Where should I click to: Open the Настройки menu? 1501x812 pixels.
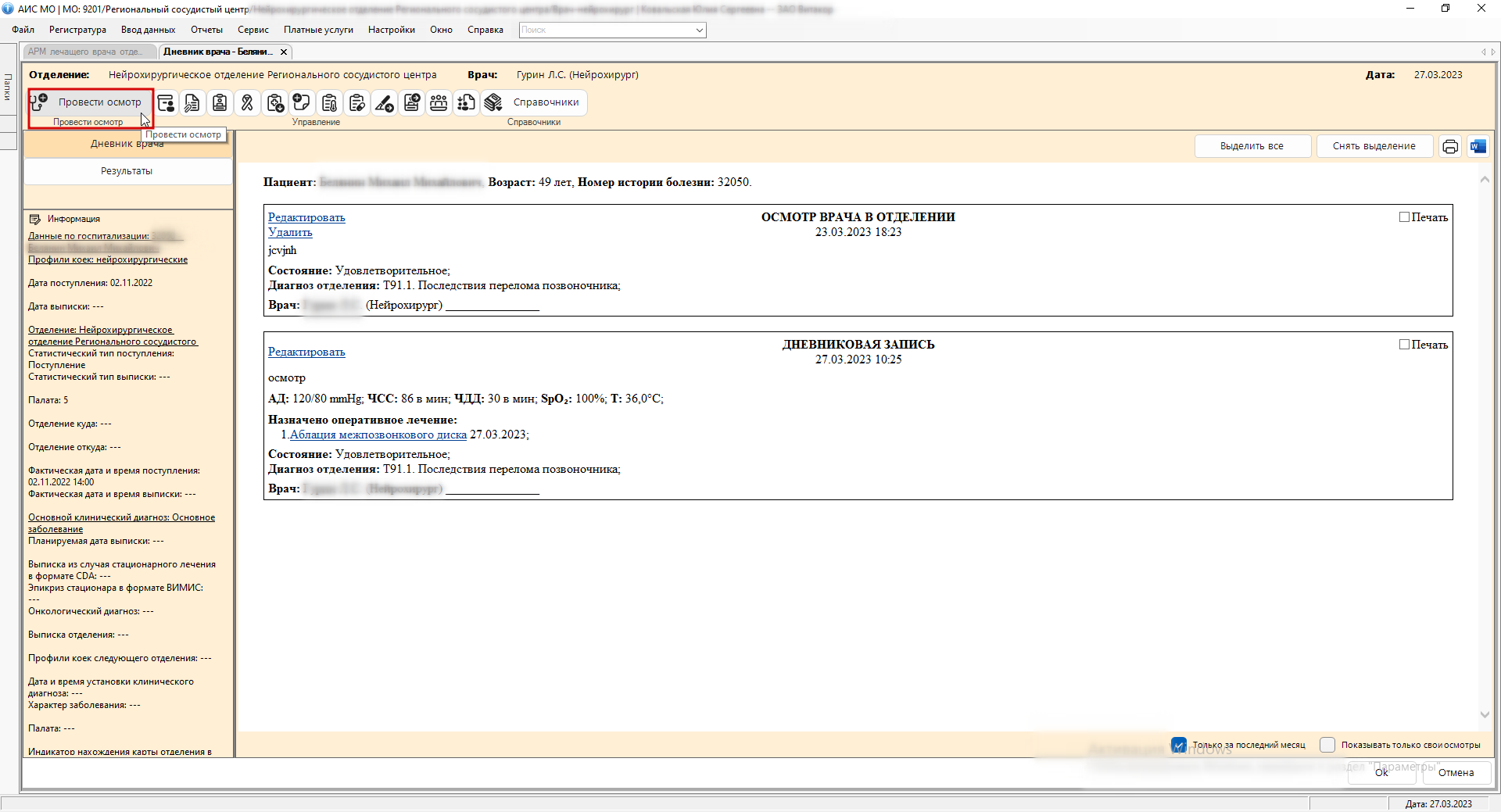pyautogui.click(x=391, y=30)
